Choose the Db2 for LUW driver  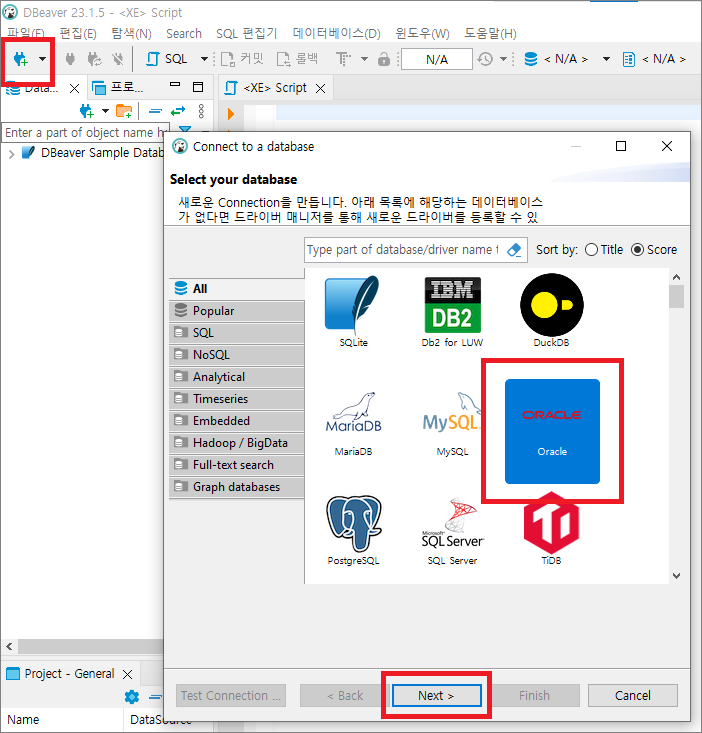pos(452,310)
